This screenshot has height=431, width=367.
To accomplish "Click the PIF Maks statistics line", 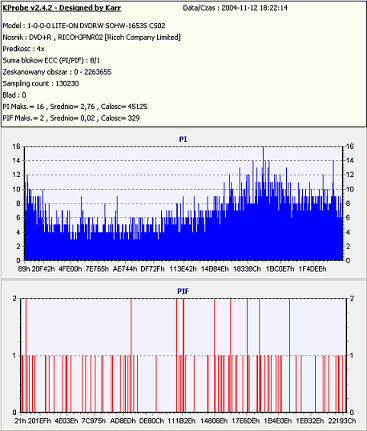I will (71, 118).
